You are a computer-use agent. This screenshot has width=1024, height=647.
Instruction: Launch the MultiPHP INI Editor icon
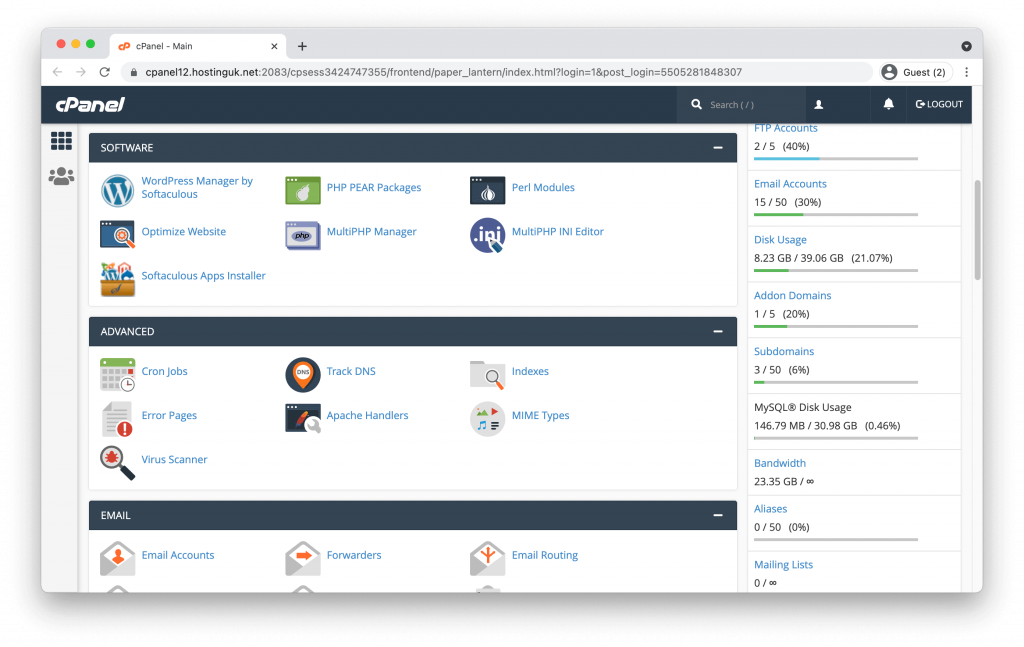pyautogui.click(x=487, y=233)
